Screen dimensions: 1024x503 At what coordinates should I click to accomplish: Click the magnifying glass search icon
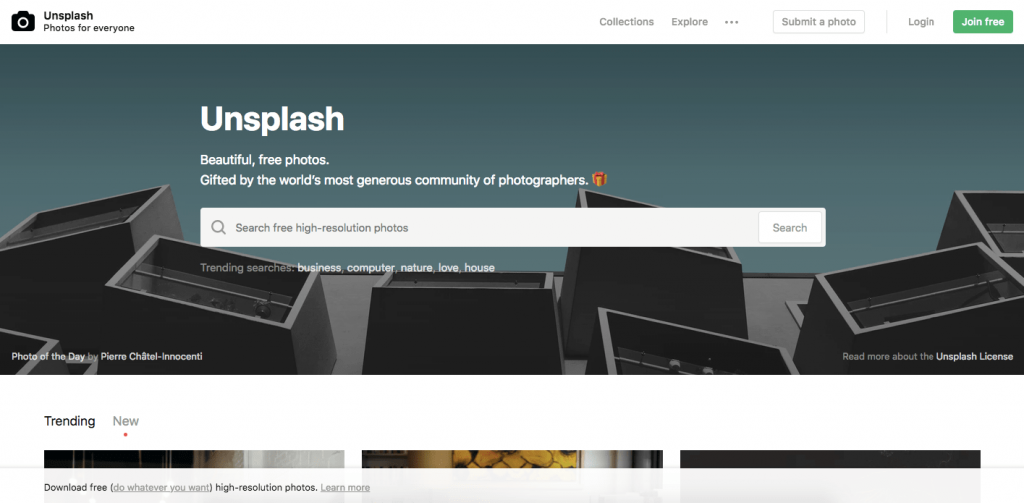219,227
